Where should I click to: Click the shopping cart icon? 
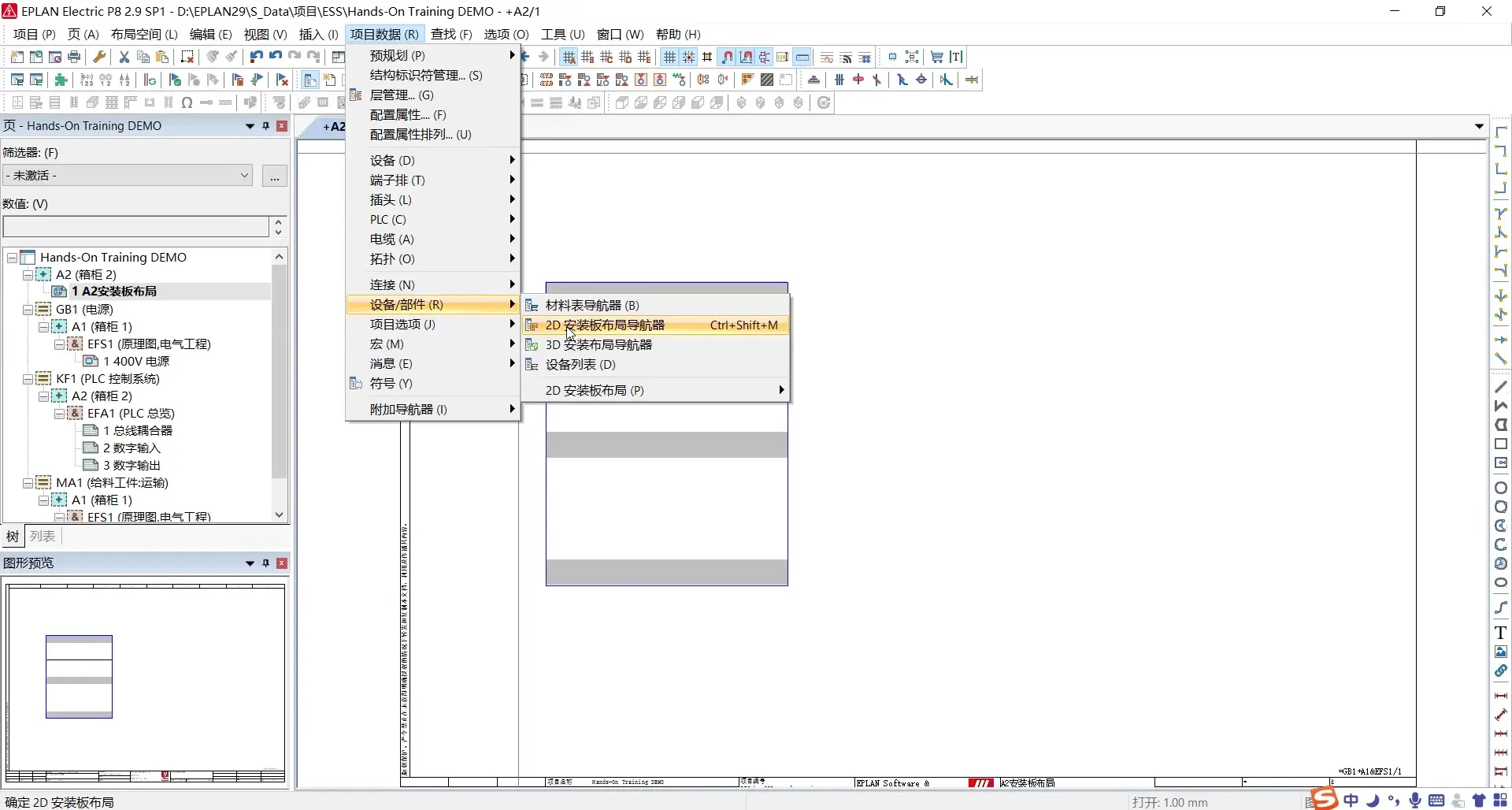[936, 57]
